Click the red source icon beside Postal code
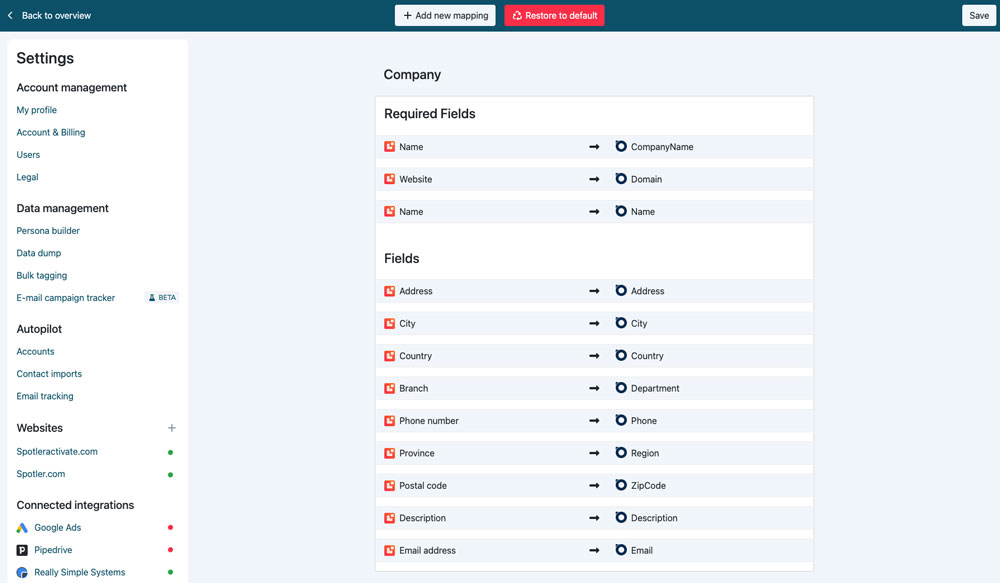Screen dimensions: 1000x583 (x=390, y=486)
